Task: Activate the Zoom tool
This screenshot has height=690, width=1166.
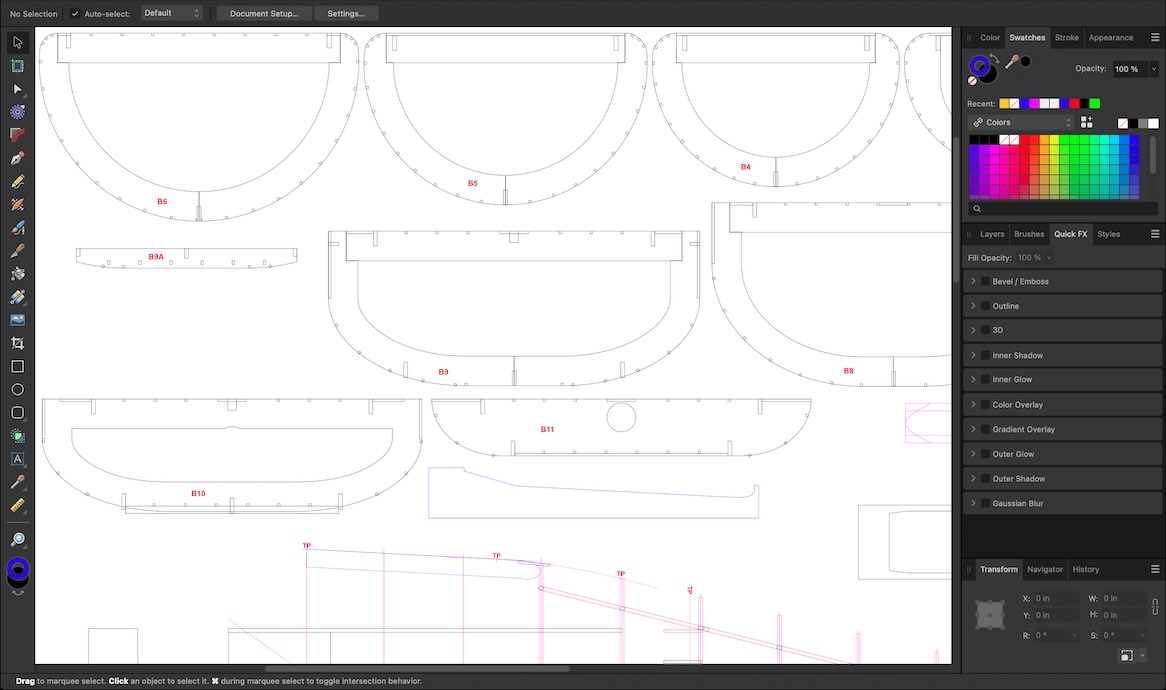Action: point(17,538)
